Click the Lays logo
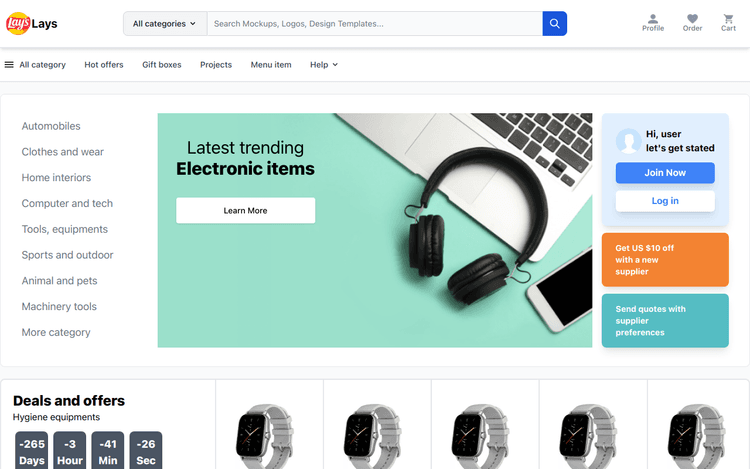Screen dimensions: 750x469 (32, 23)
